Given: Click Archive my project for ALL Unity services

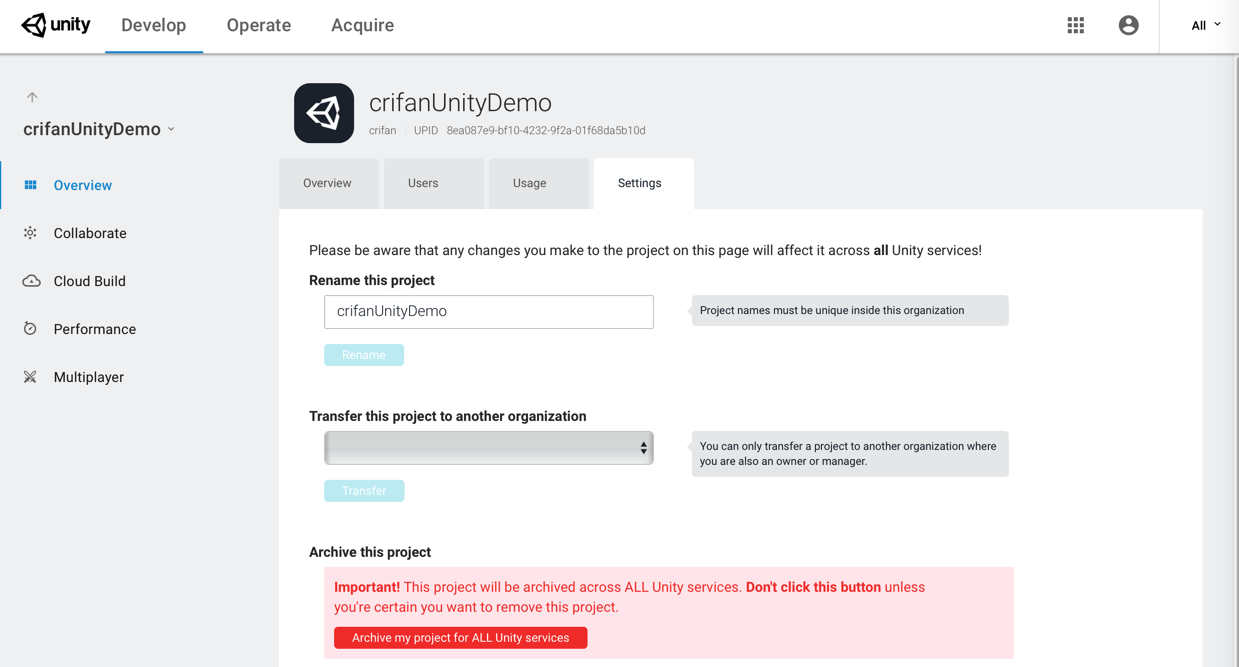Looking at the screenshot, I should (461, 638).
